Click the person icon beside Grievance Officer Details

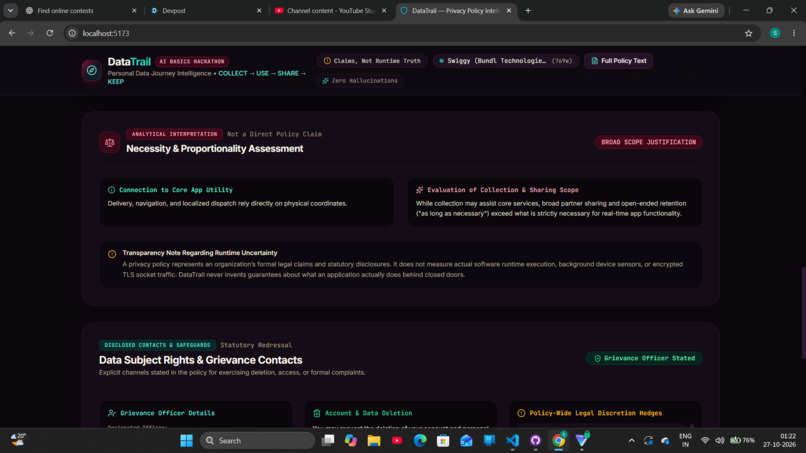[112, 413]
